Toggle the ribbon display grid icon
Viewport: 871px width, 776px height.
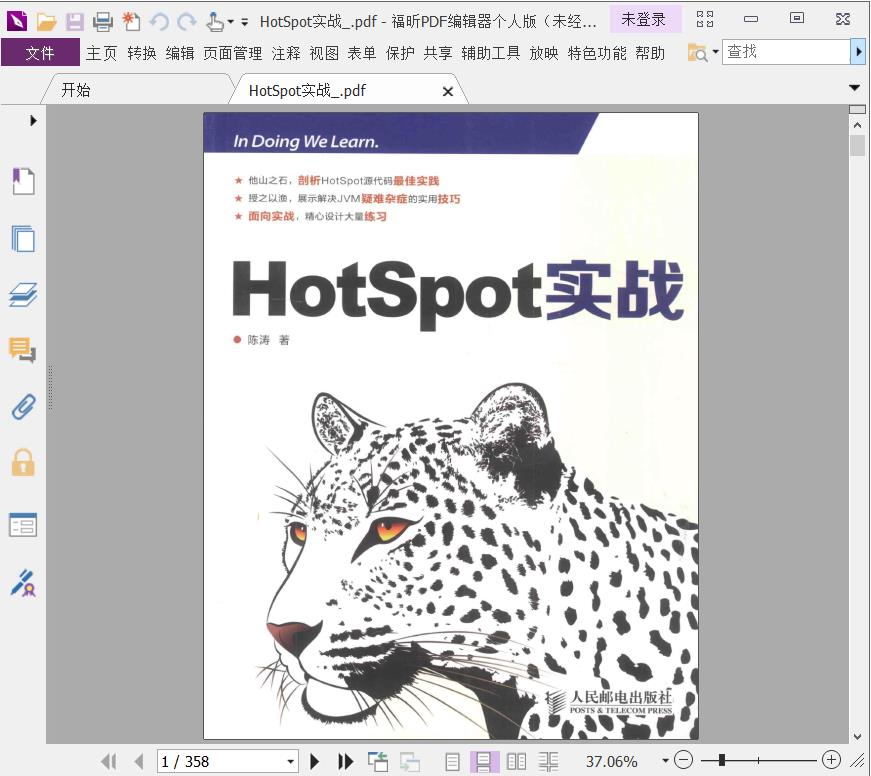pos(705,19)
